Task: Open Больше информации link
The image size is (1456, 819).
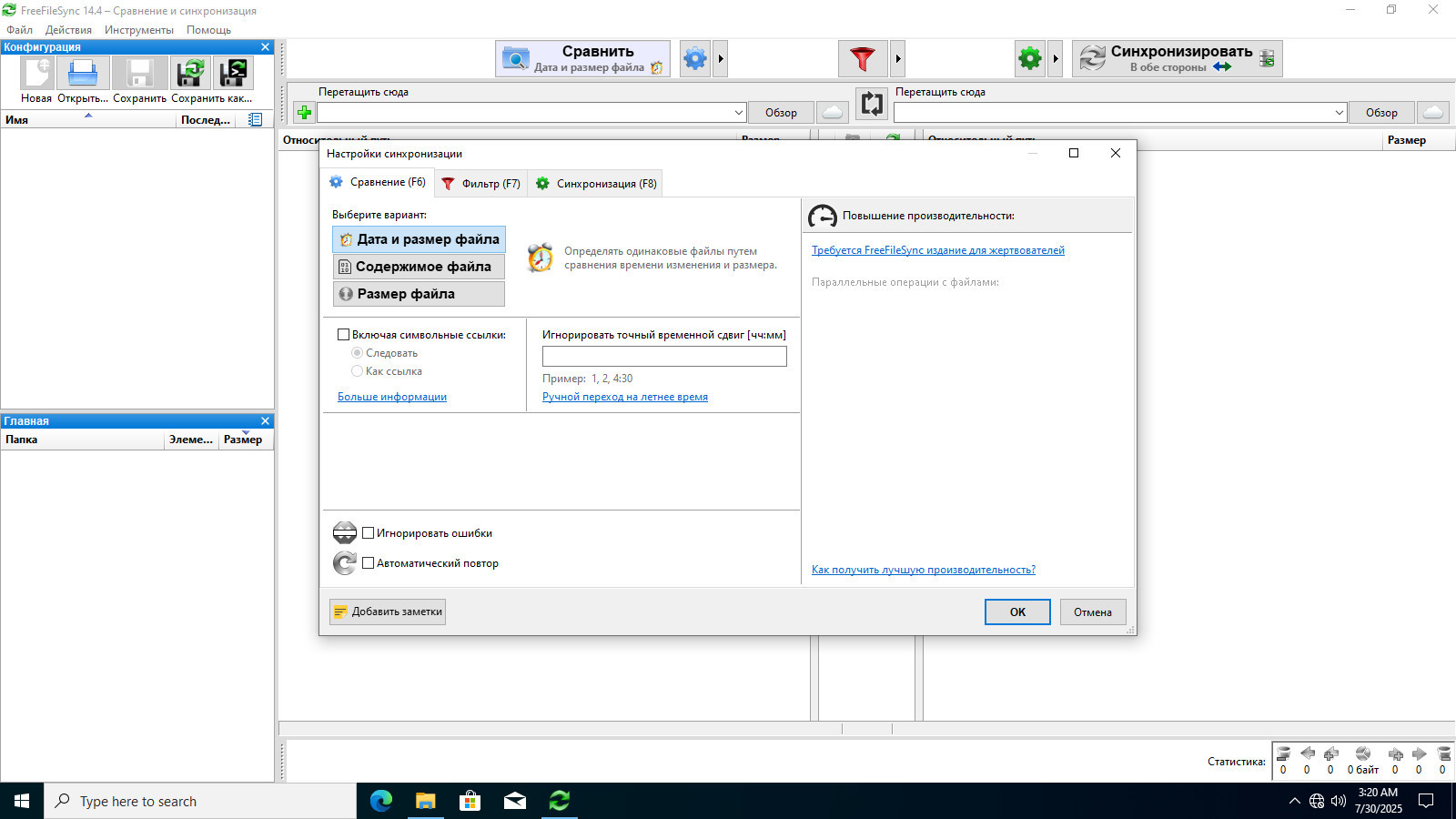Action: [392, 397]
